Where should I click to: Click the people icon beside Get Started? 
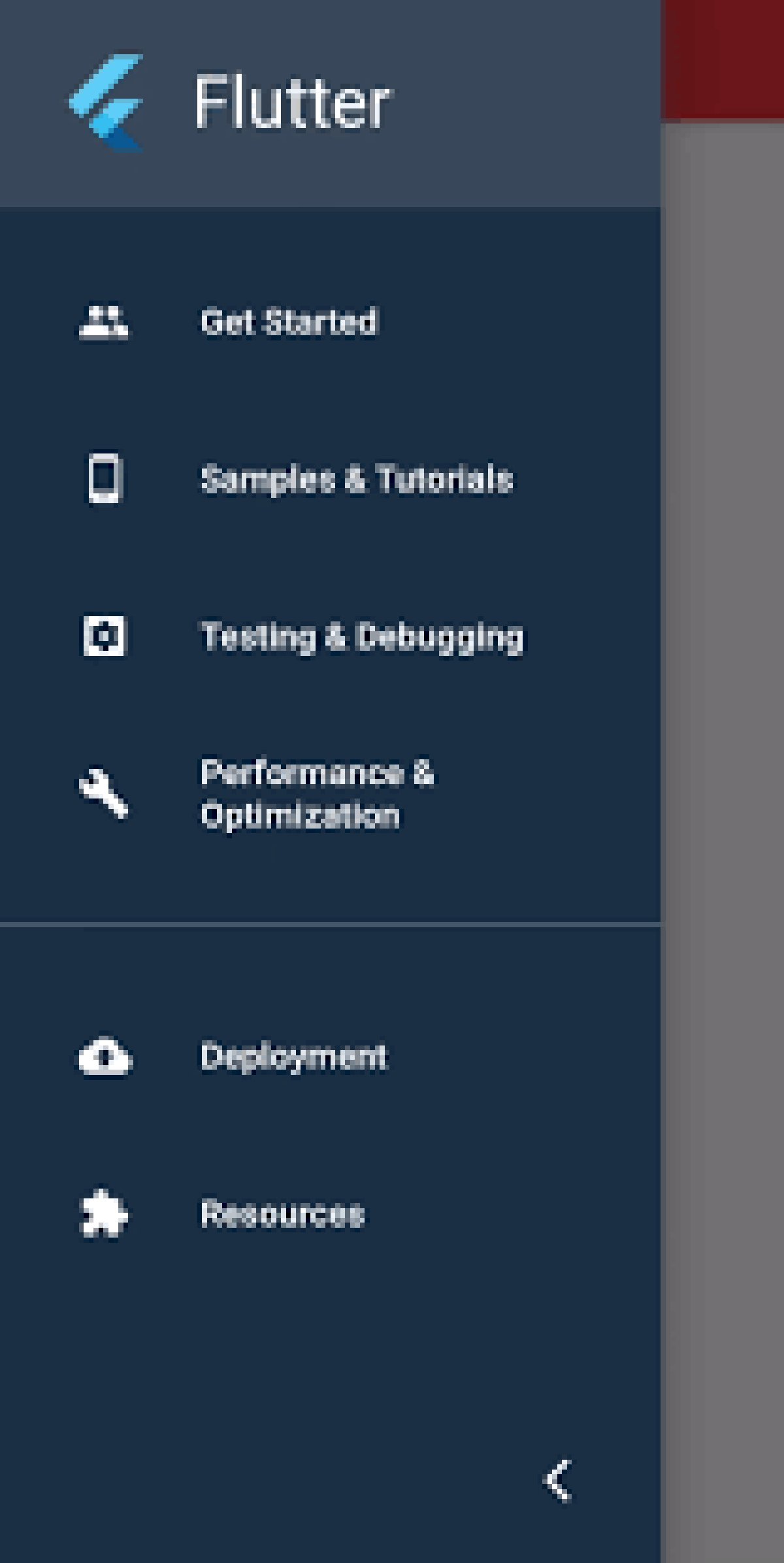104,321
